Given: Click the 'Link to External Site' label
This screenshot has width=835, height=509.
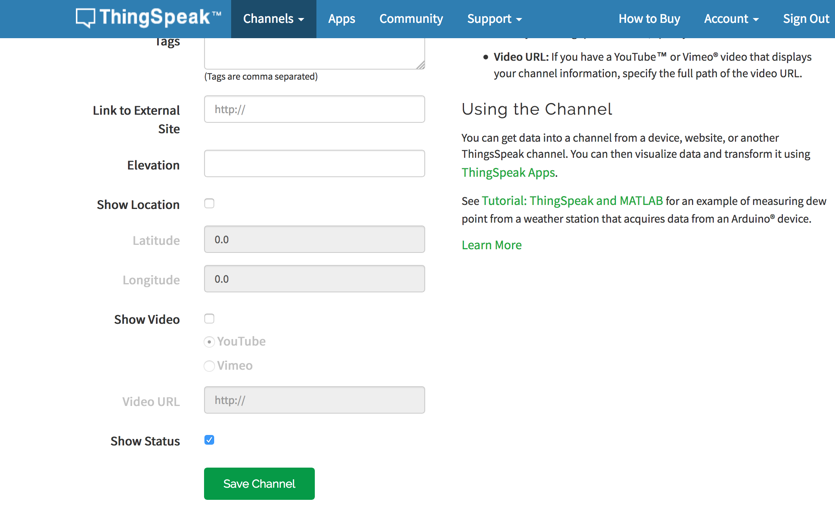Looking at the screenshot, I should pos(136,119).
